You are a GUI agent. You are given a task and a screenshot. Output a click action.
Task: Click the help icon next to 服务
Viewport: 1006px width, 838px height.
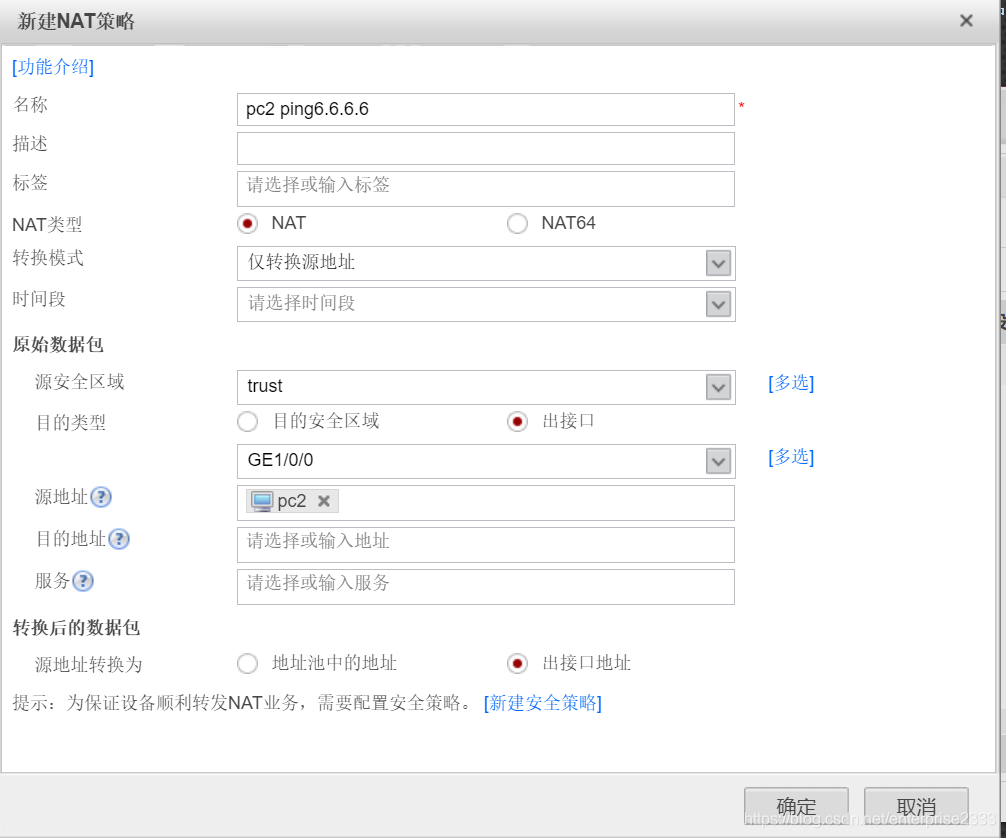[83, 581]
